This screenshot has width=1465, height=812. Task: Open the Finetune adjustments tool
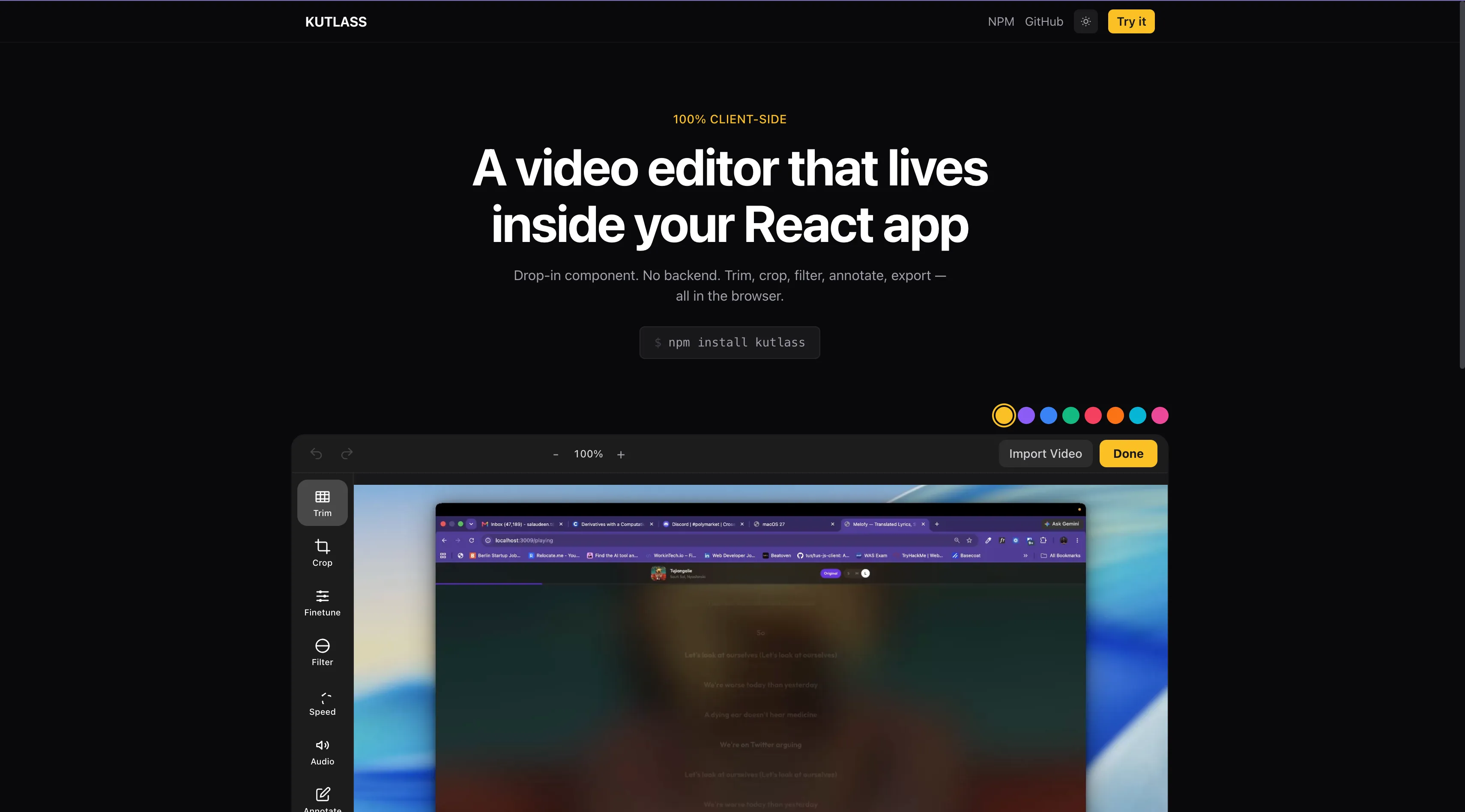click(322, 602)
